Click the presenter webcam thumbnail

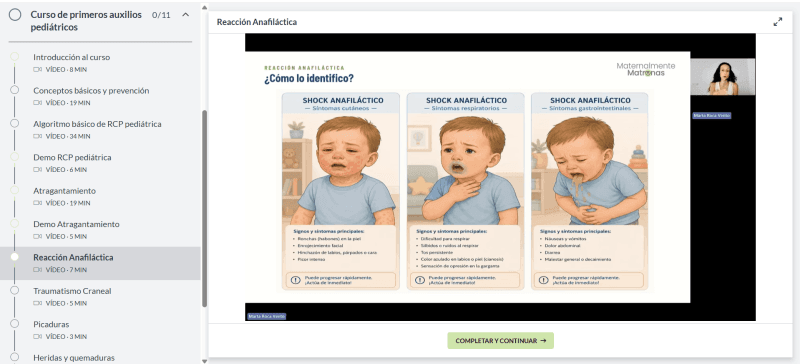722,77
